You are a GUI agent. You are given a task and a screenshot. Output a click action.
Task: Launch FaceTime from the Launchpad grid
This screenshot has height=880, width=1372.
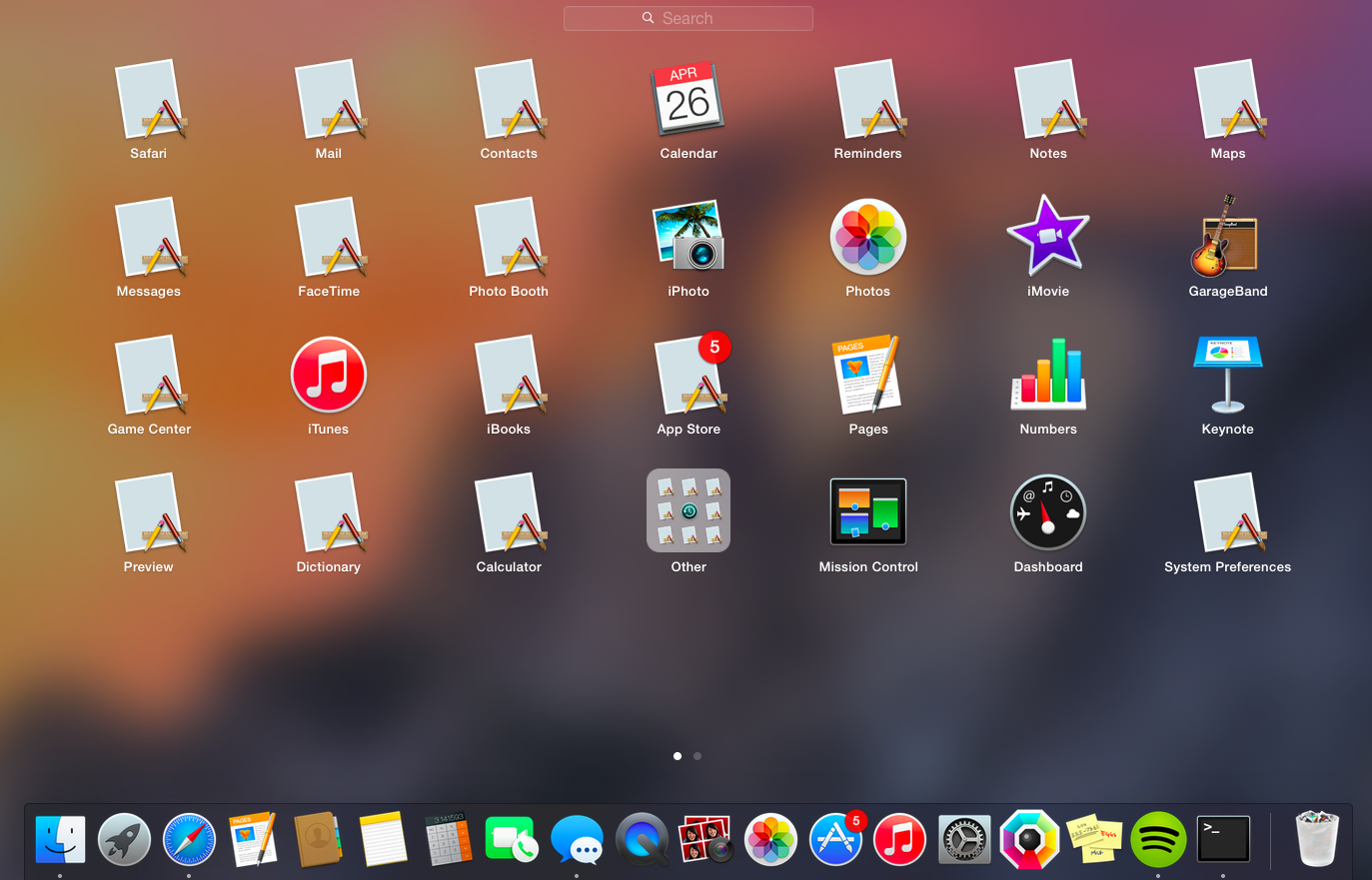[329, 238]
